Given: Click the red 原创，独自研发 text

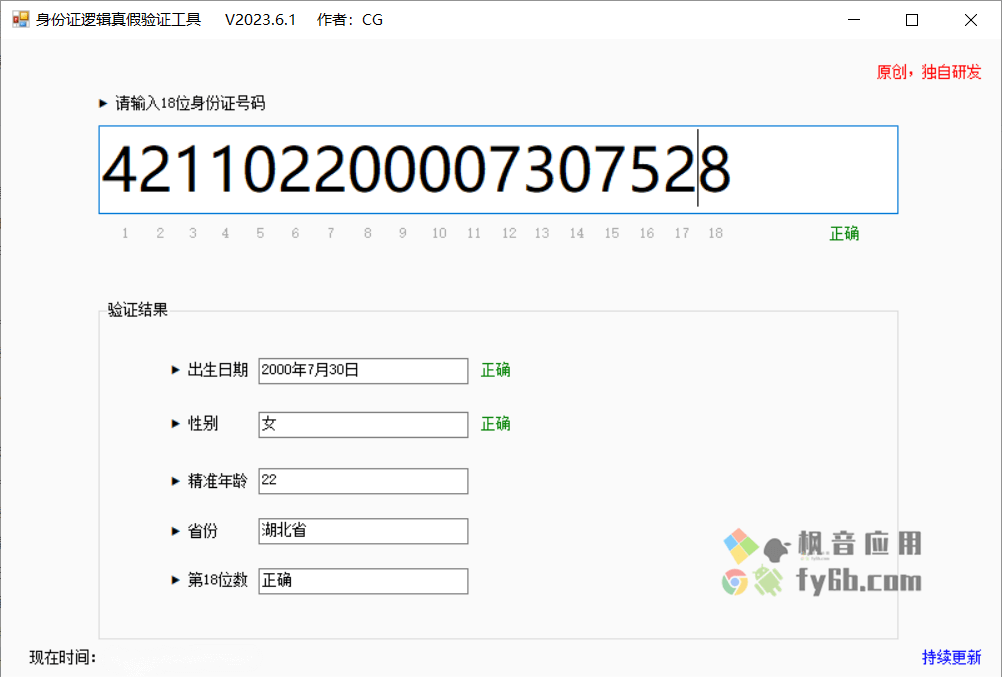Looking at the screenshot, I should [929, 72].
